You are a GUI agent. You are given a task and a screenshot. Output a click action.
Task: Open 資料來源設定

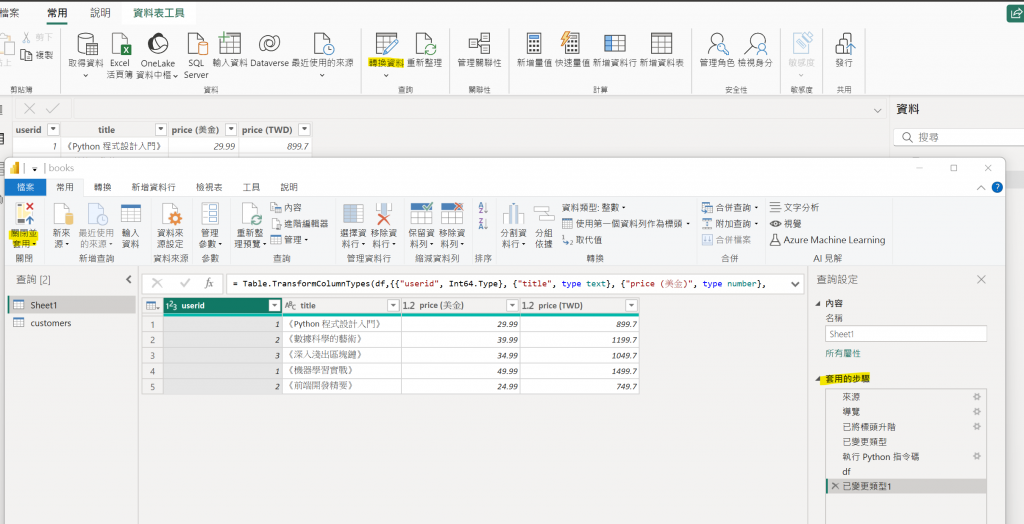[171, 225]
